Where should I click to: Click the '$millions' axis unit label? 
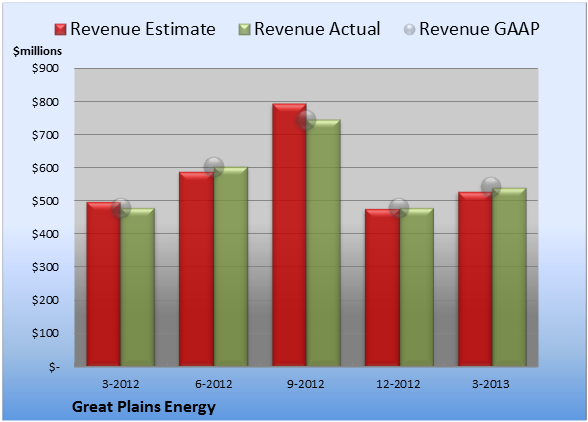point(37,51)
